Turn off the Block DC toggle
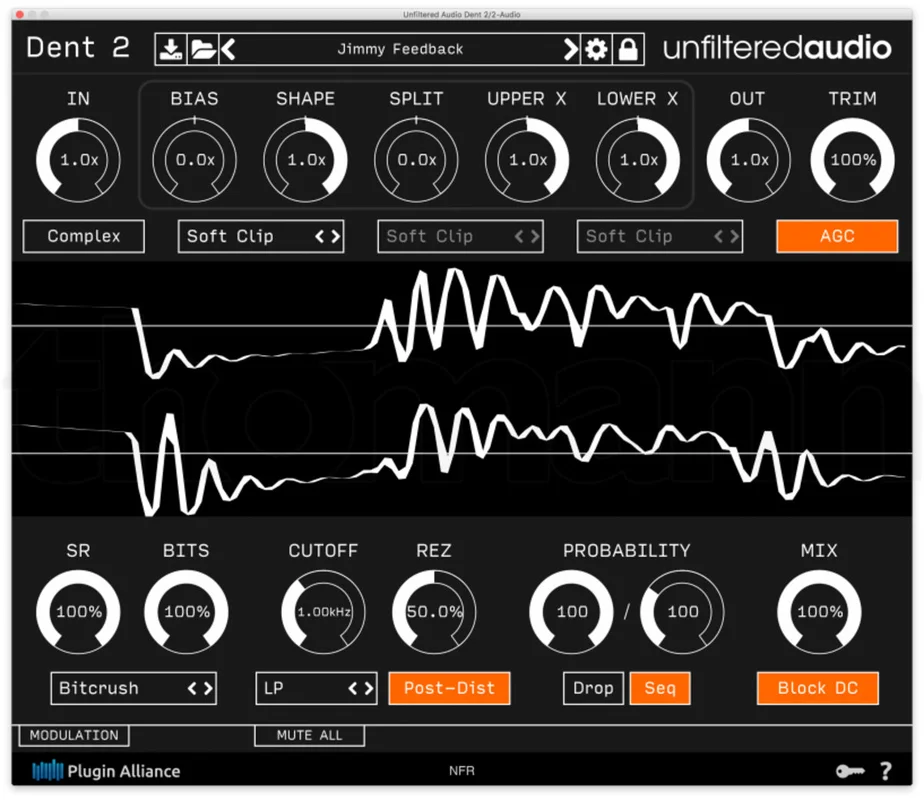Image resolution: width=924 pixels, height=800 pixels. 818,688
